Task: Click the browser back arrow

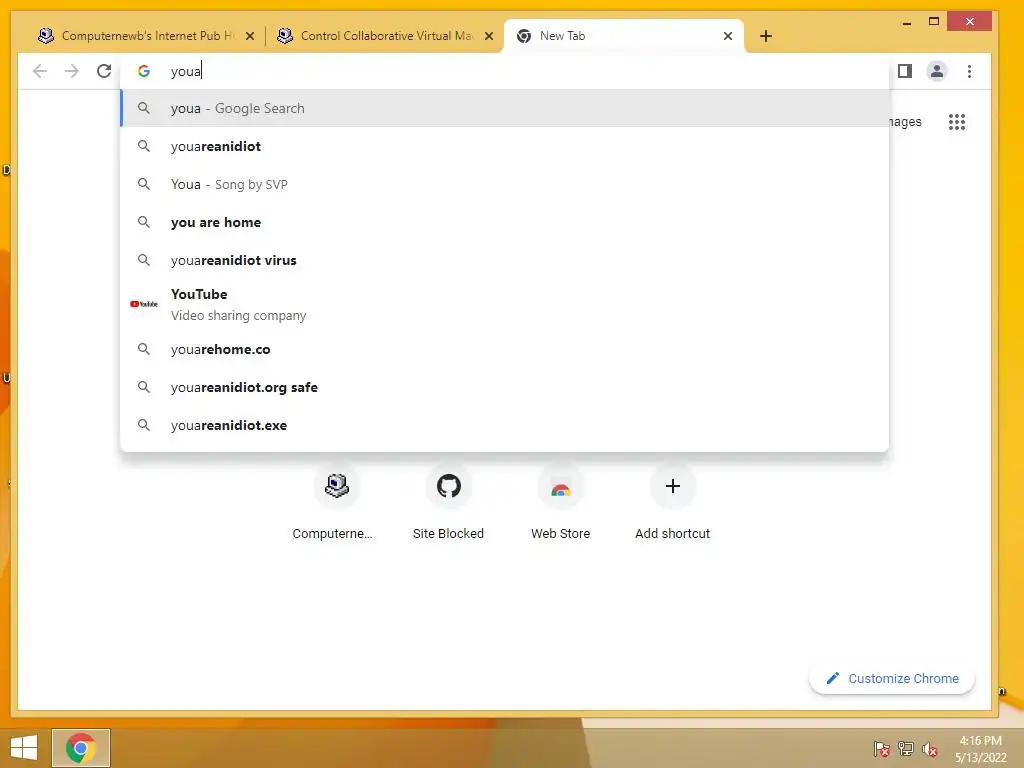Action: (x=40, y=71)
